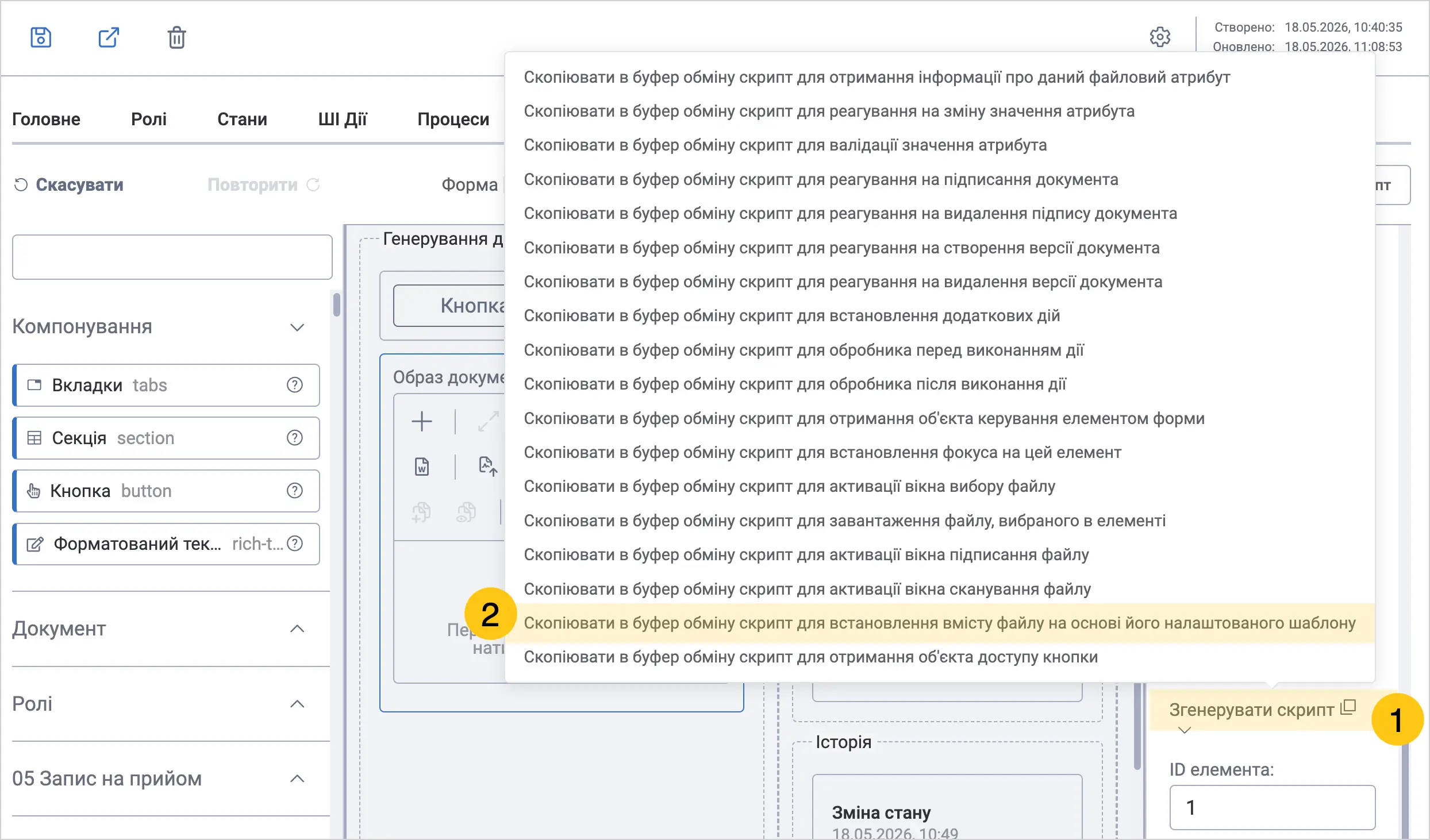This screenshot has width=1430, height=840.
Task: Click help icon for Секція section
Action: [295, 438]
